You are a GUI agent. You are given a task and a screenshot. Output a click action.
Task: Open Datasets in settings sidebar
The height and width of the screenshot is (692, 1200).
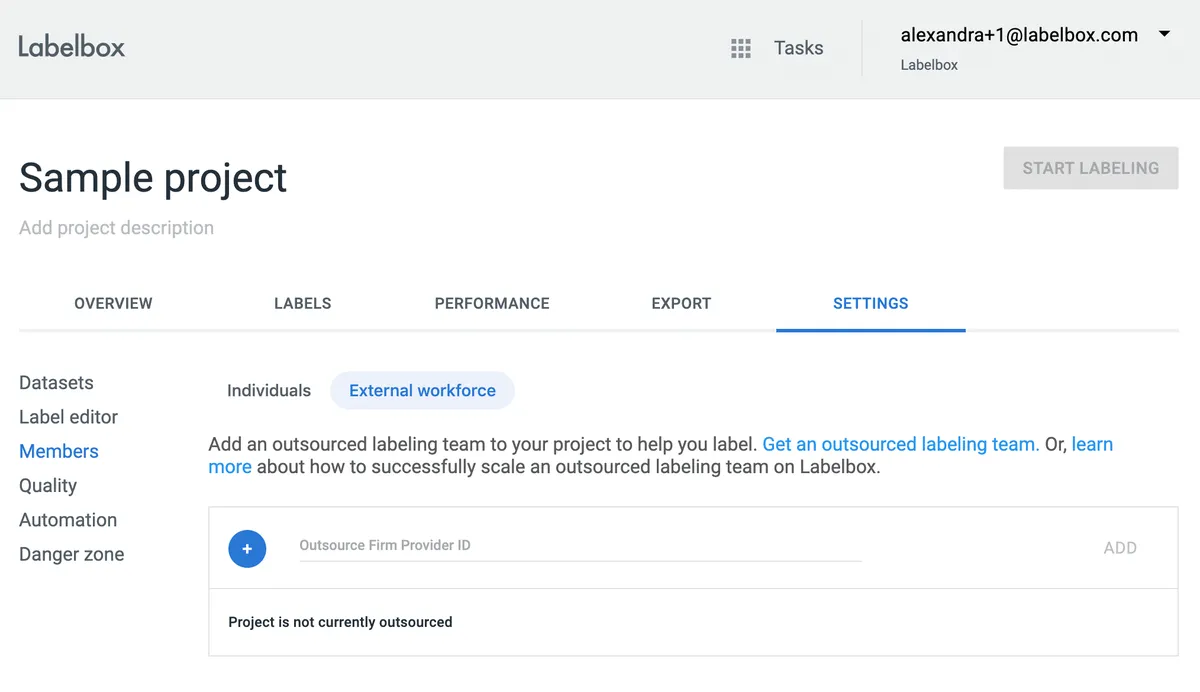pos(56,383)
